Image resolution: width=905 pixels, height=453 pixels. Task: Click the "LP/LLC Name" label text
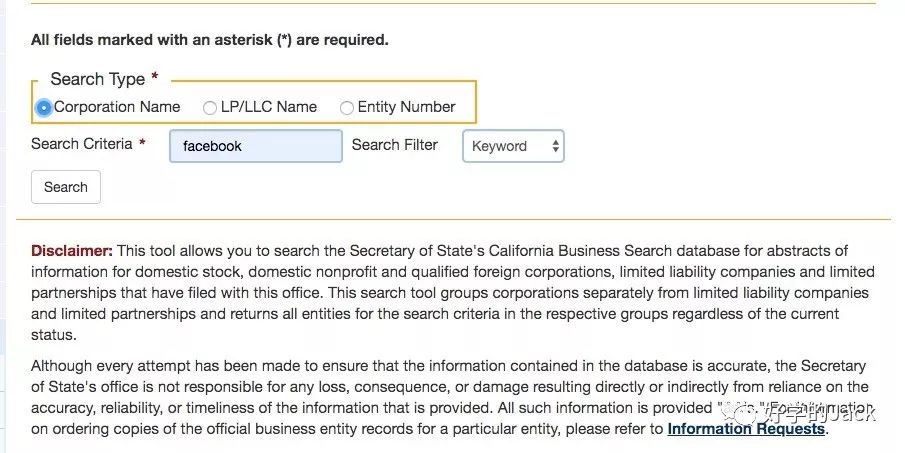[x=269, y=107]
